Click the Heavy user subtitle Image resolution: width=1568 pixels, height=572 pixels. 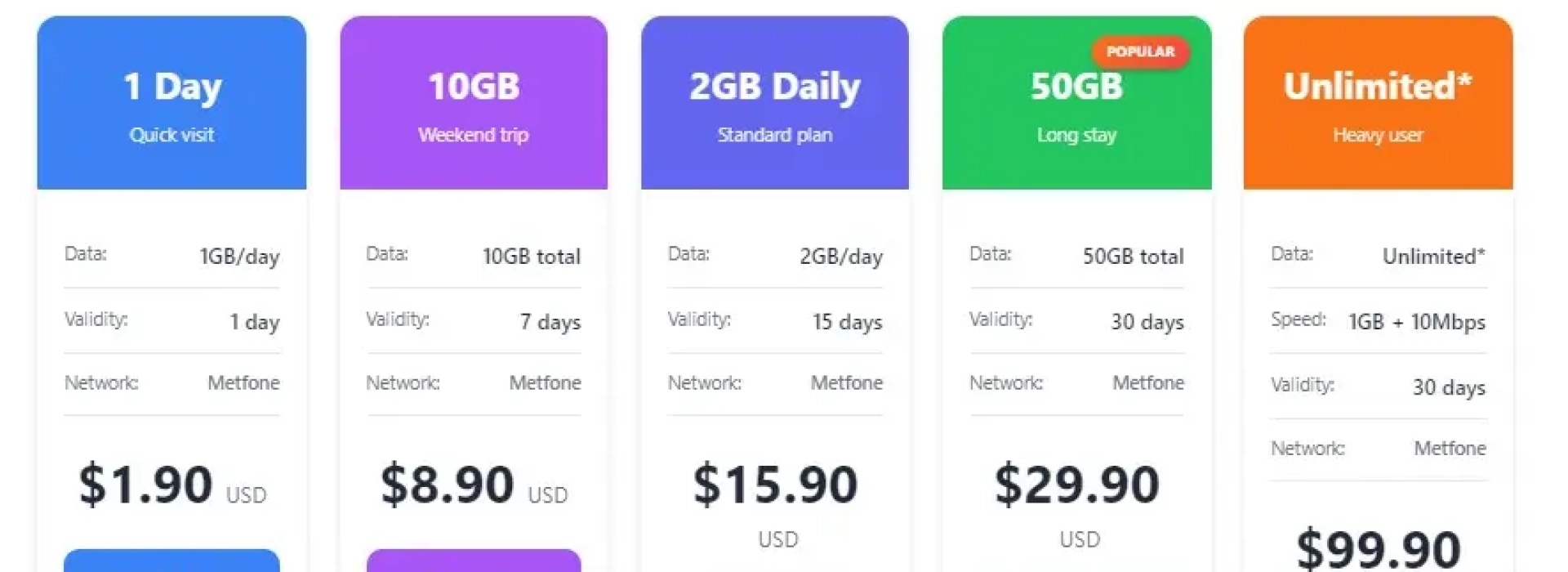(x=1378, y=135)
